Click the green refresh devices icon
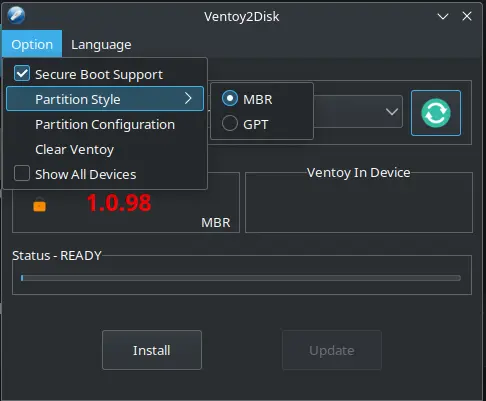Viewport: 486px width, 401px height. tap(436, 113)
